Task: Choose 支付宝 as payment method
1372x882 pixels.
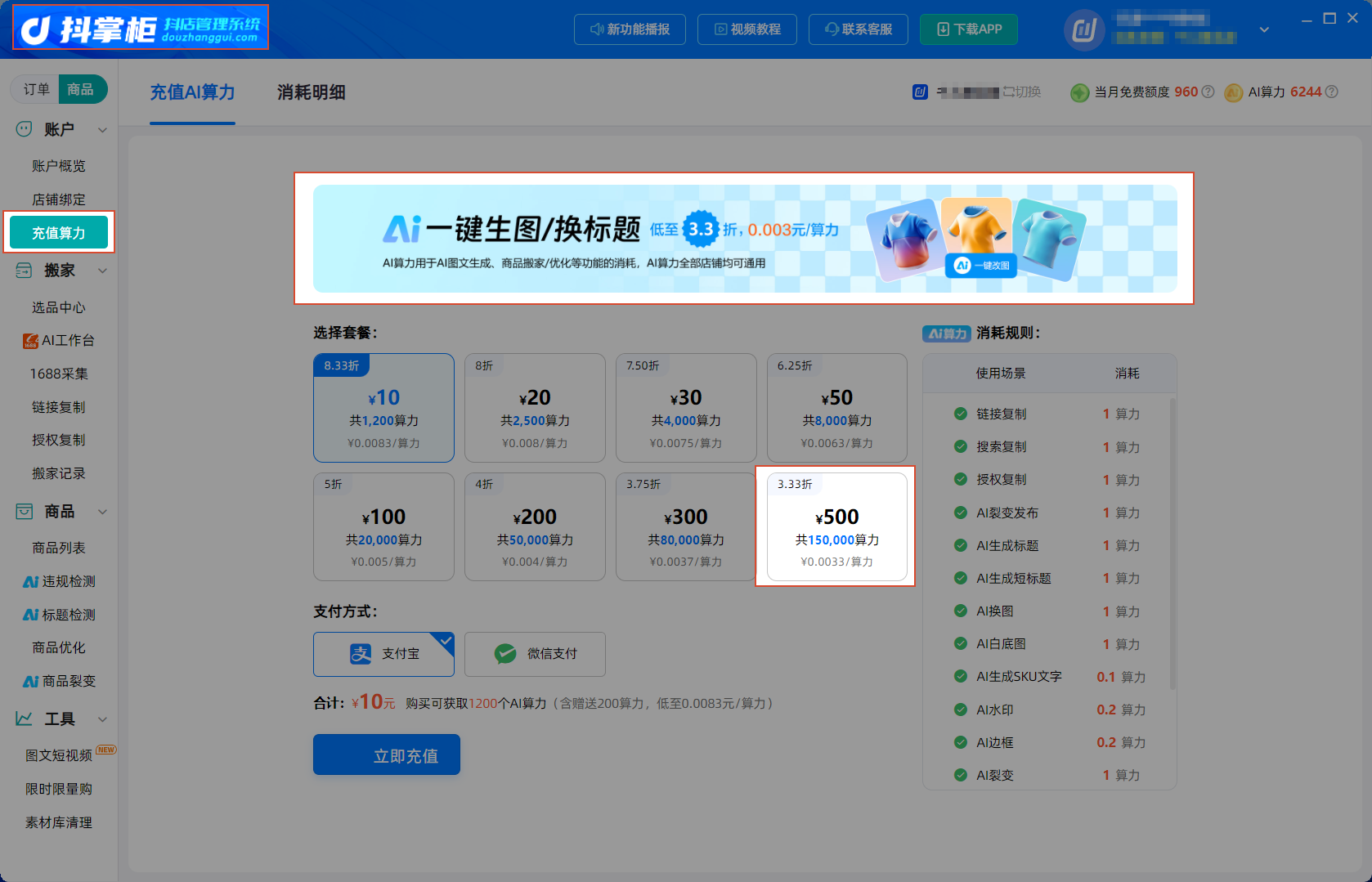Action: [x=383, y=654]
